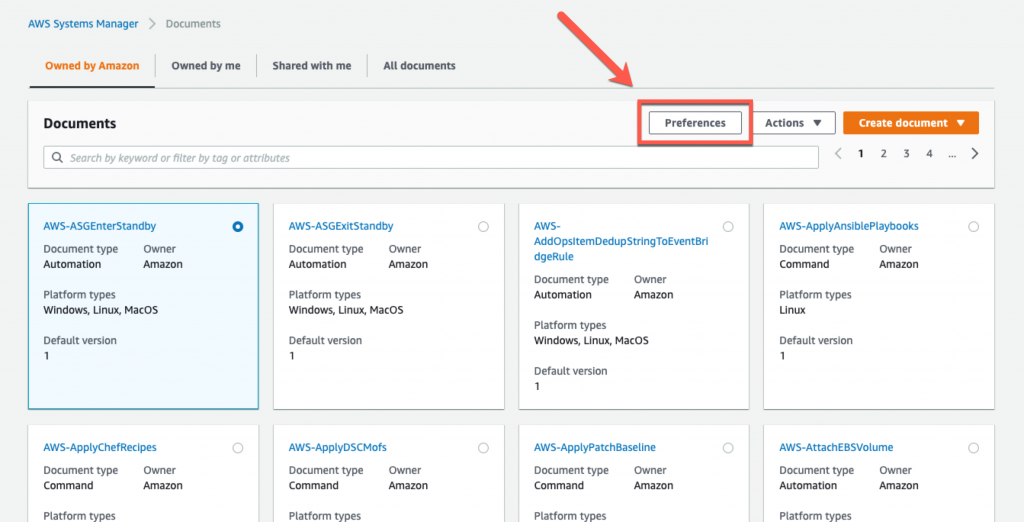Image resolution: width=1024 pixels, height=522 pixels.
Task: Click Automation type in AWS-ASGEnterStandby card
Action: 72,264
